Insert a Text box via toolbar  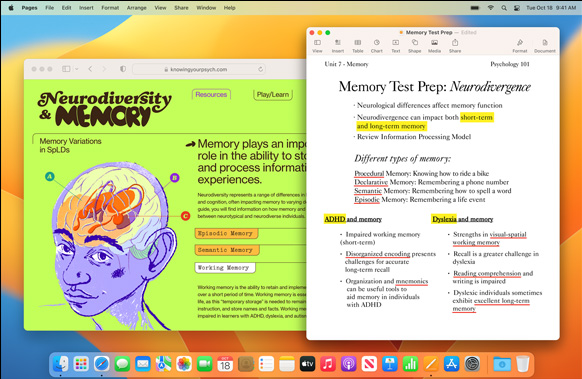[396, 46]
